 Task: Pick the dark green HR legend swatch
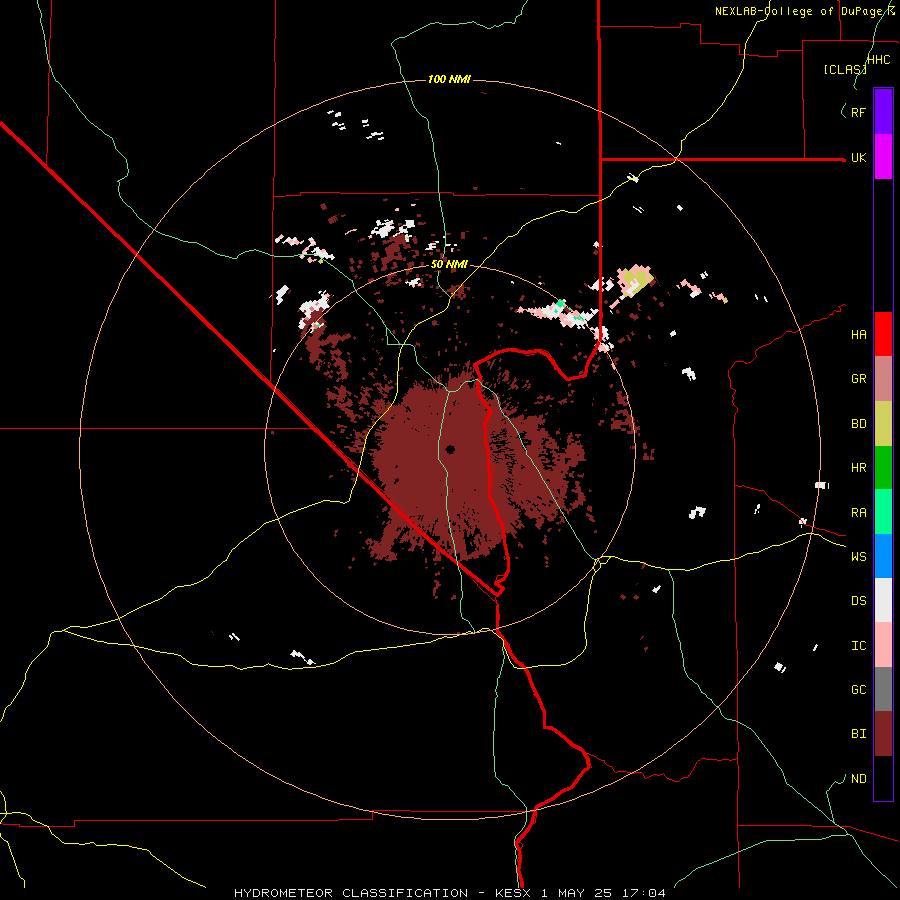click(x=883, y=468)
